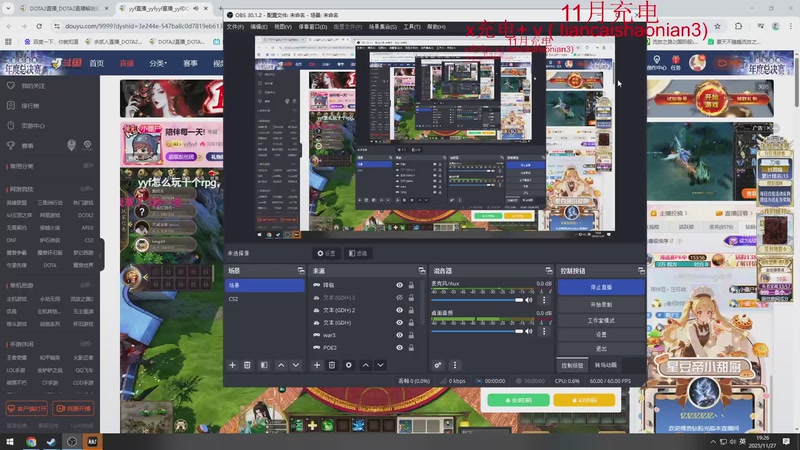Pop out the Audio Mixer dock icon
The image size is (800, 450).
[548, 271]
